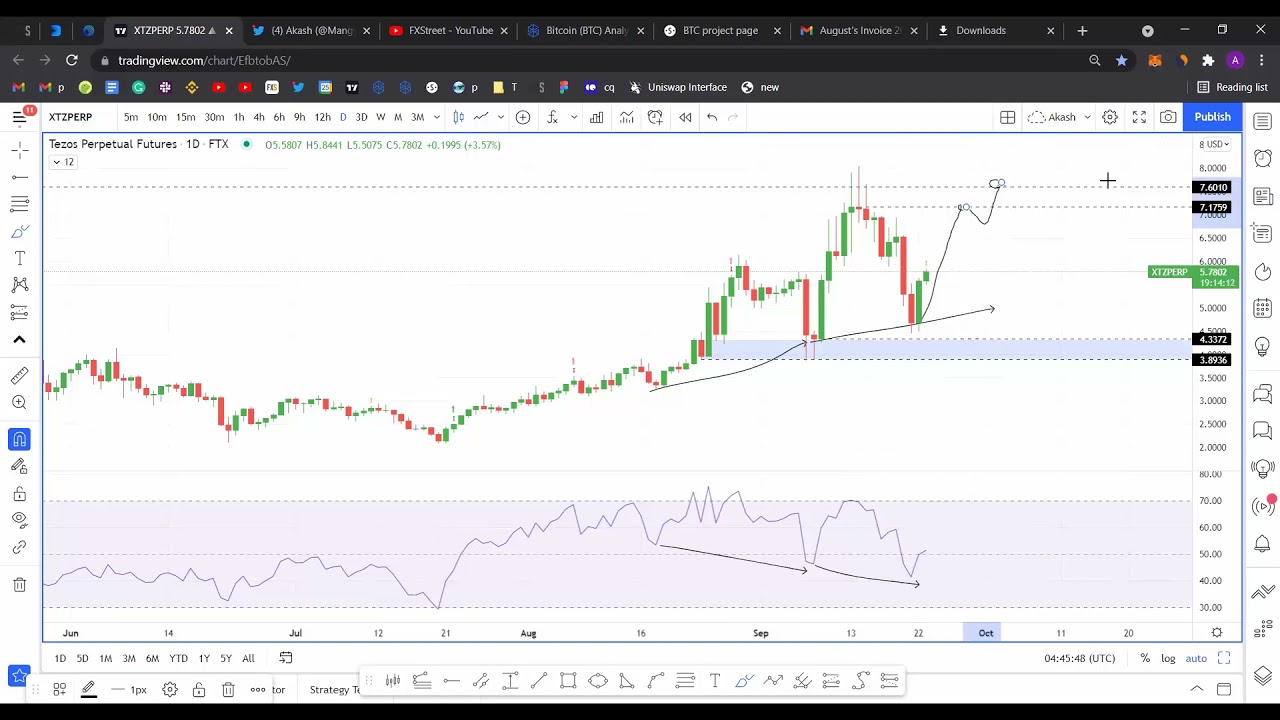Select the 4h timeframe
1280x720 pixels.
(259, 117)
